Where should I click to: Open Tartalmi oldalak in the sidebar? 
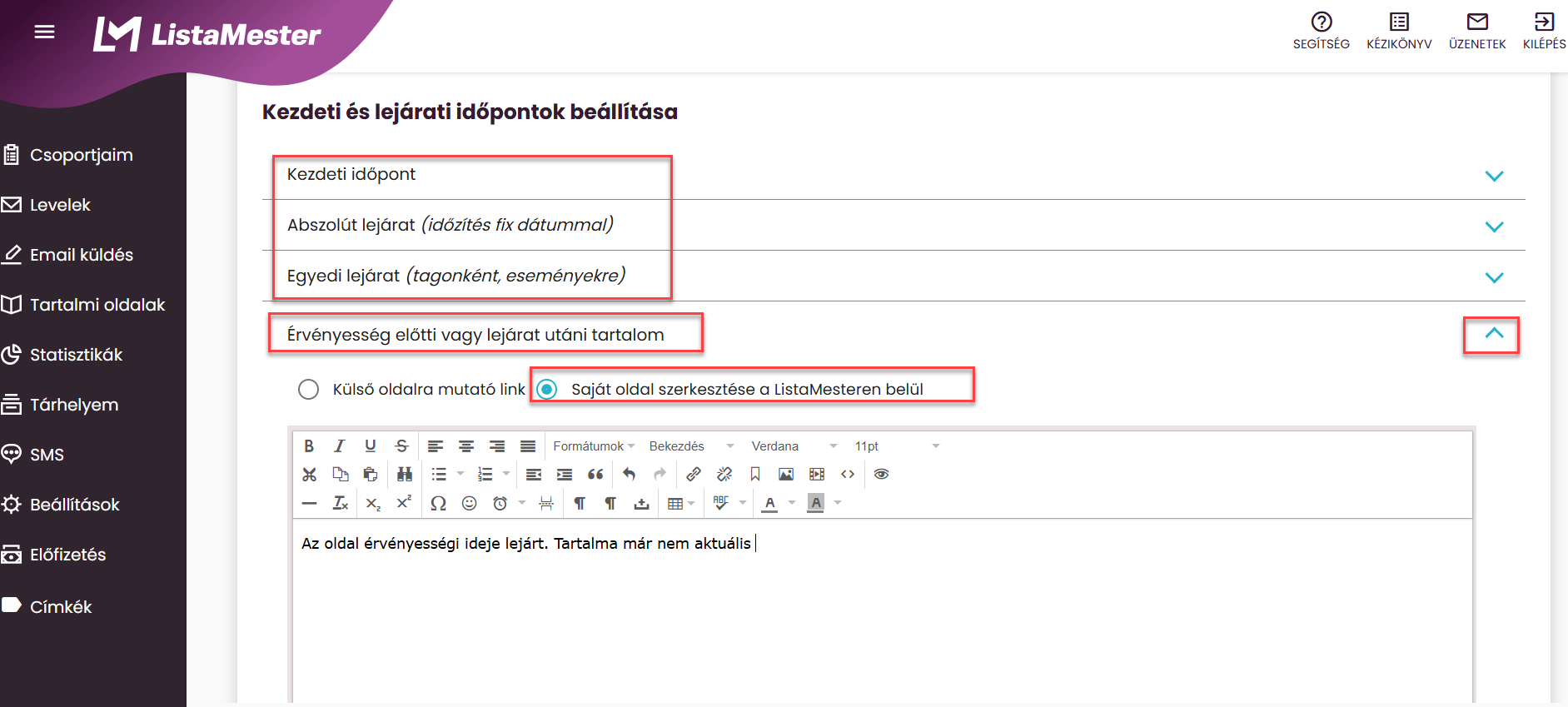(x=97, y=305)
